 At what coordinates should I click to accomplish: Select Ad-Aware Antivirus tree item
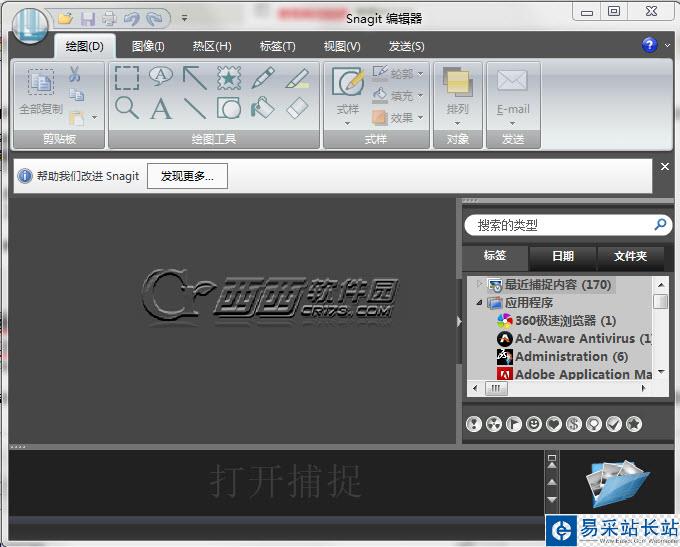click(x=574, y=338)
